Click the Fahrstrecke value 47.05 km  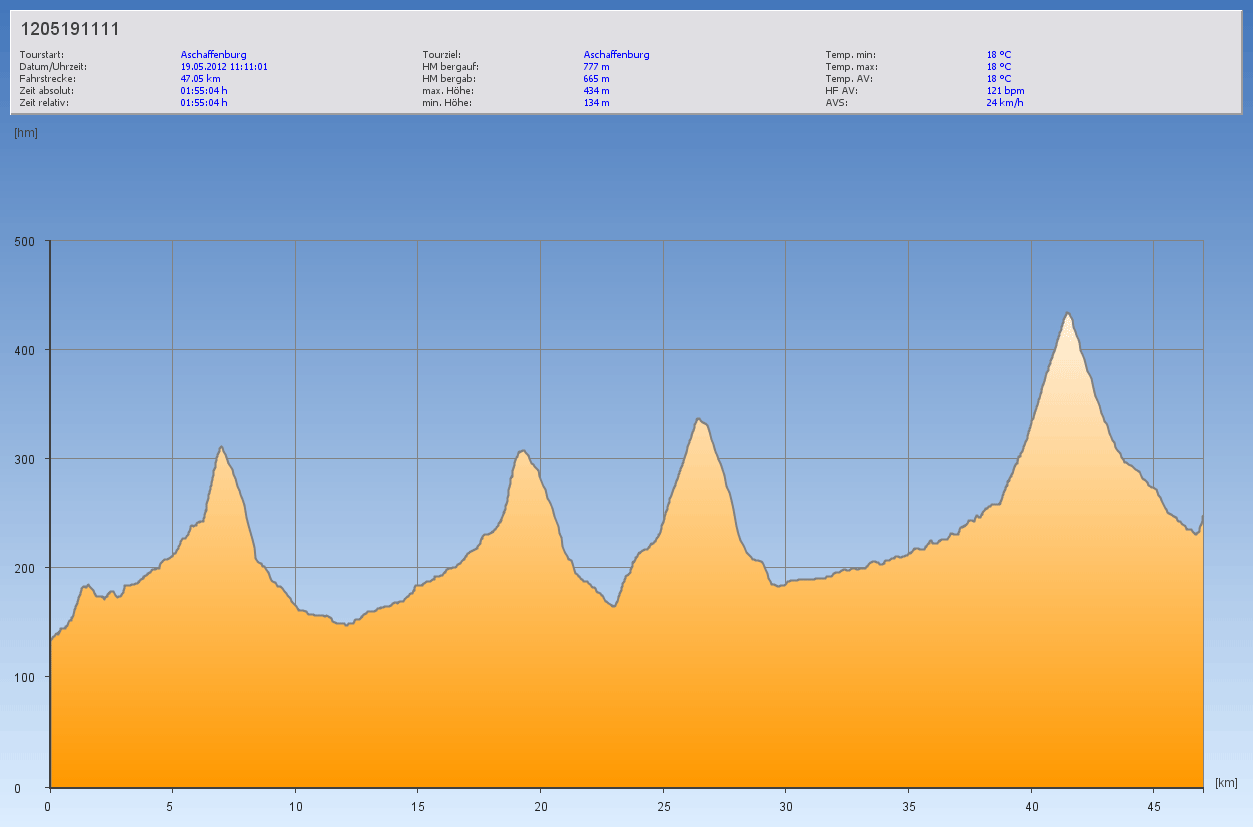pyautogui.click(x=200, y=79)
